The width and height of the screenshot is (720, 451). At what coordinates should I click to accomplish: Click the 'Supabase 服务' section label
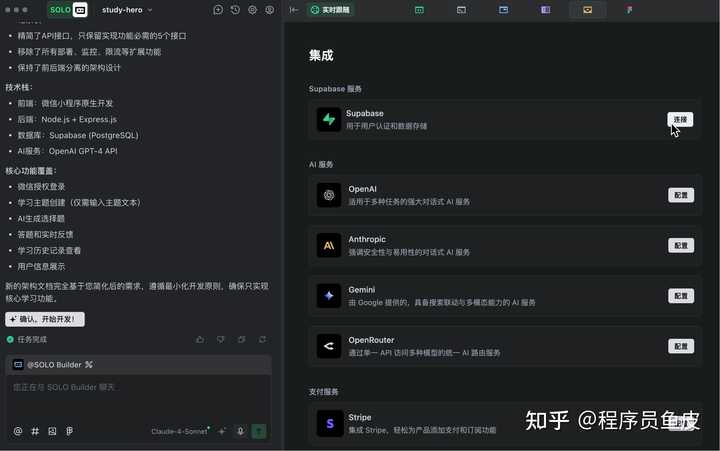pos(335,89)
